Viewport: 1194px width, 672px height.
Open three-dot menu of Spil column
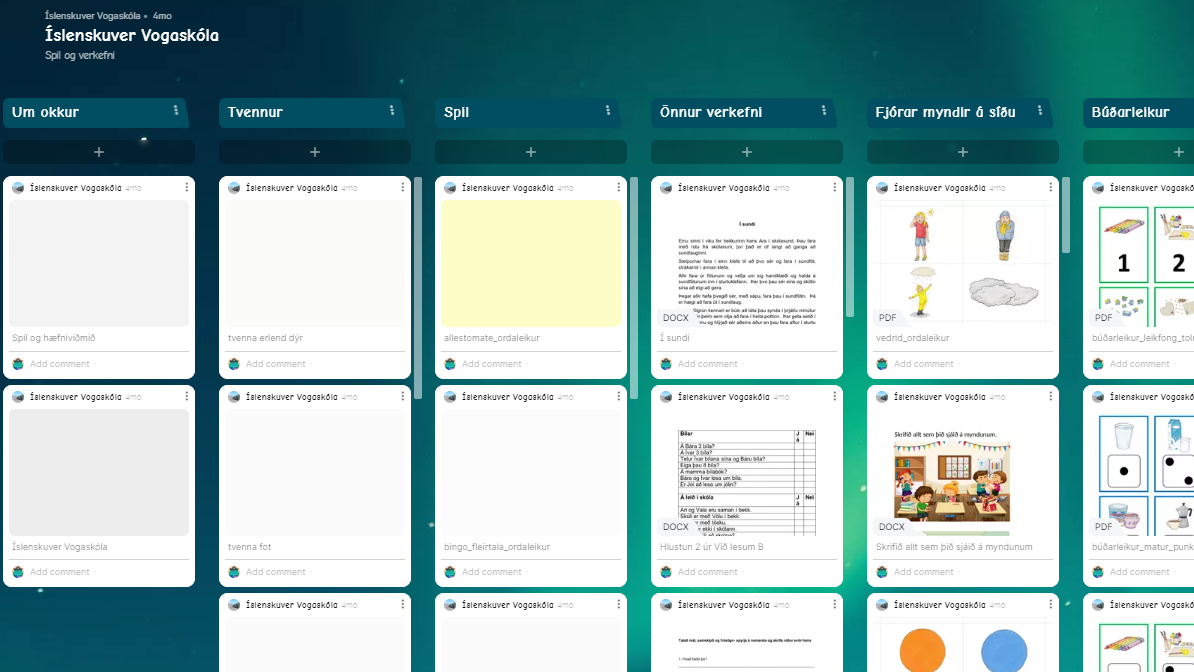click(x=608, y=111)
